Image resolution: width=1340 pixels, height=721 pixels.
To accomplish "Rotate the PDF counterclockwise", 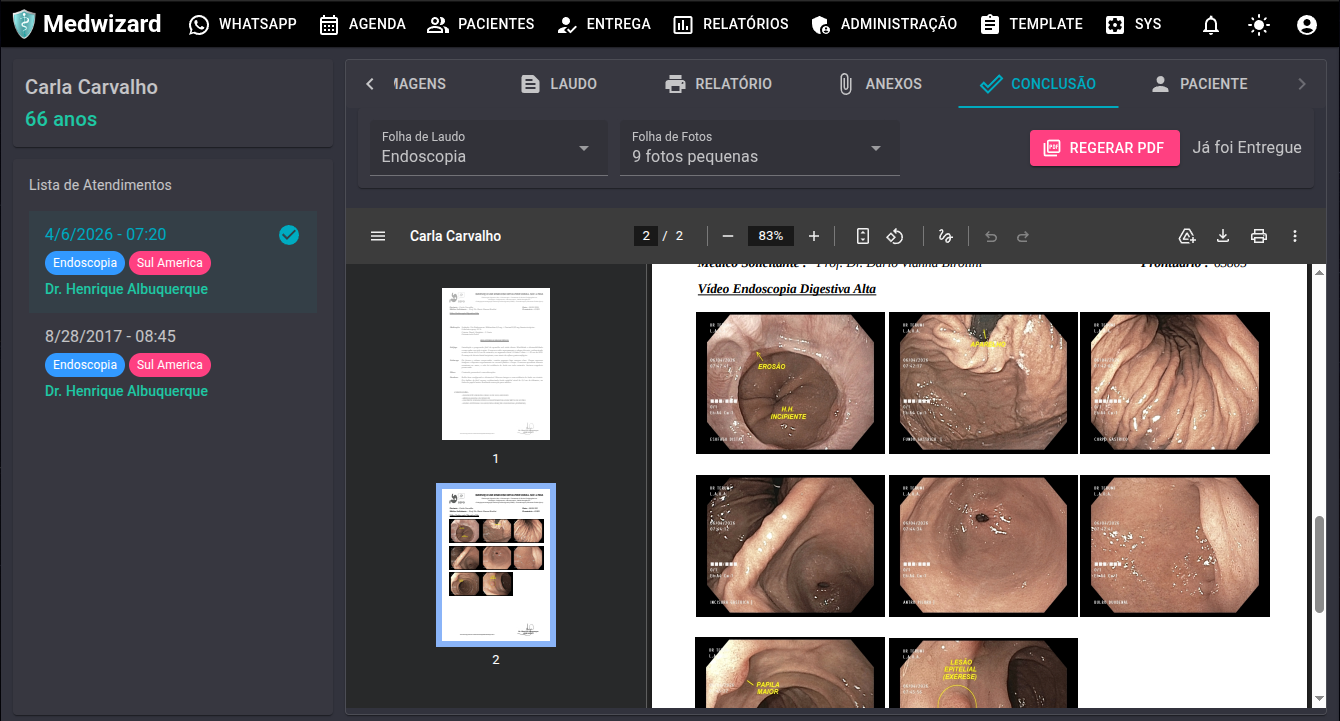I will 896,236.
